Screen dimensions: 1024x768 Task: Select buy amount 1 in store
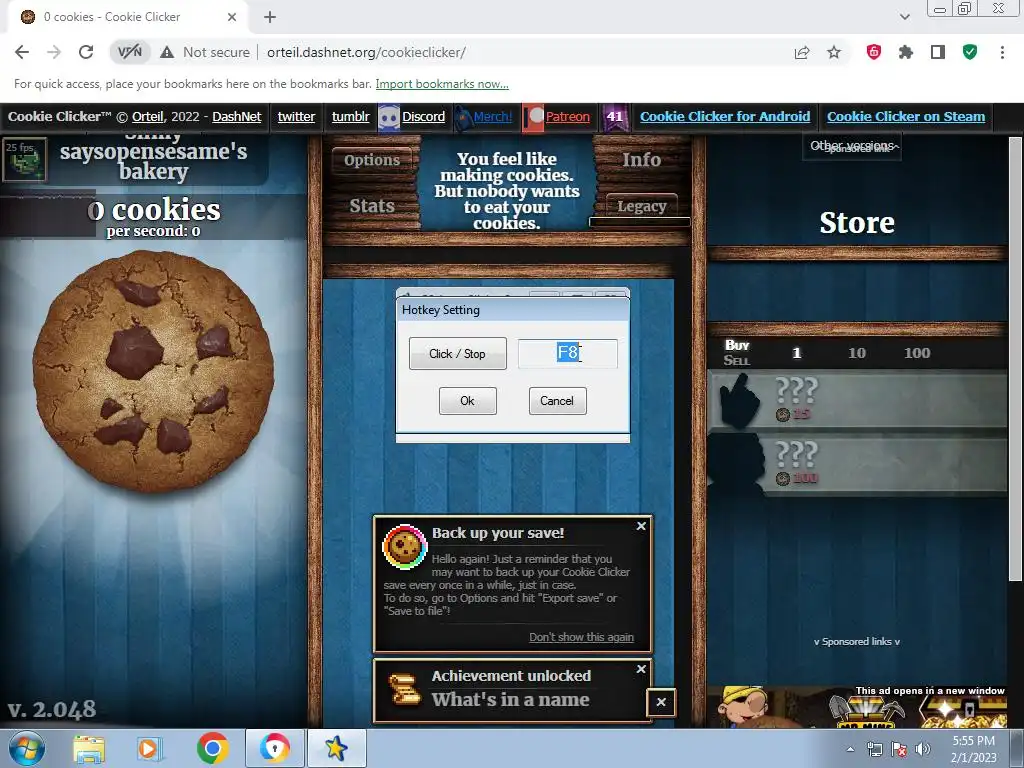click(x=796, y=353)
